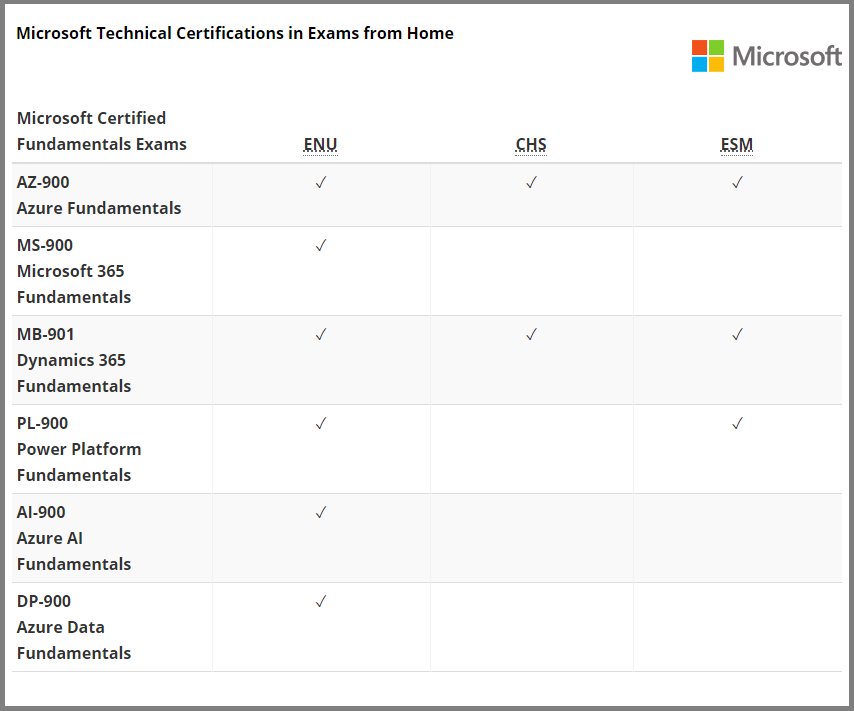Select the DP-900 Azure Data Fundamentals label
Screen dimensions: 854x711
point(74,627)
